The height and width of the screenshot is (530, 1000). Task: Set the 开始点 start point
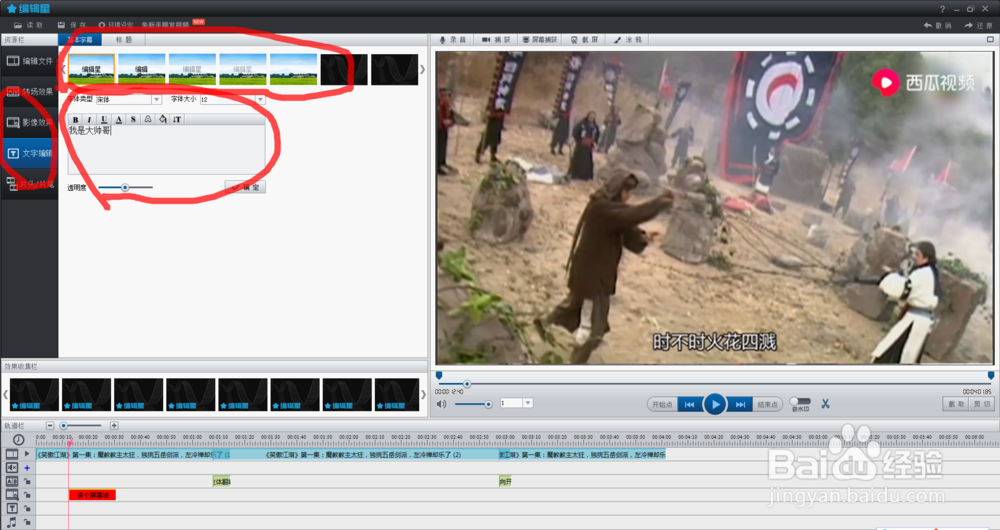pyautogui.click(x=662, y=404)
